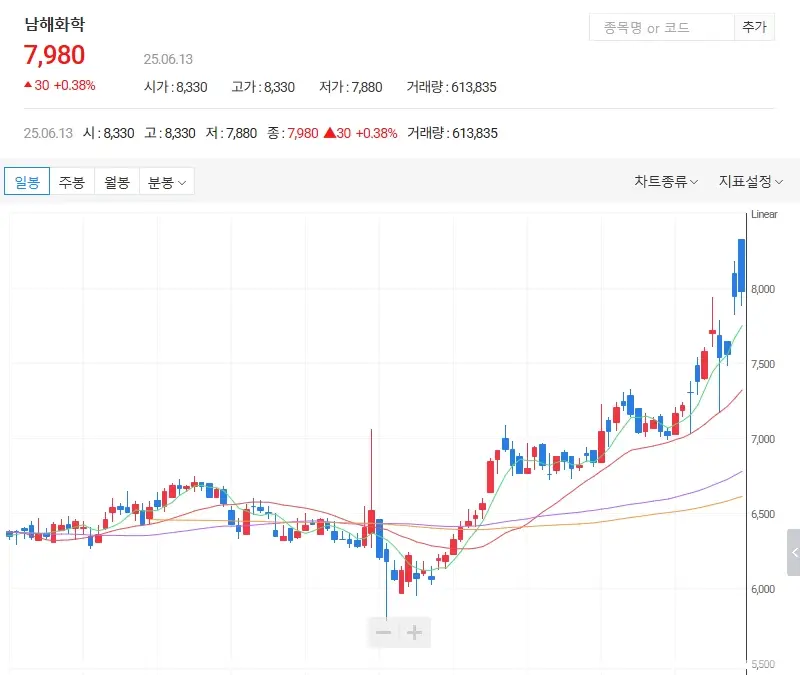This screenshot has width=800, height=675.
Task: Click the 시가: 8,330 opening price
Action: click(176, 87)
